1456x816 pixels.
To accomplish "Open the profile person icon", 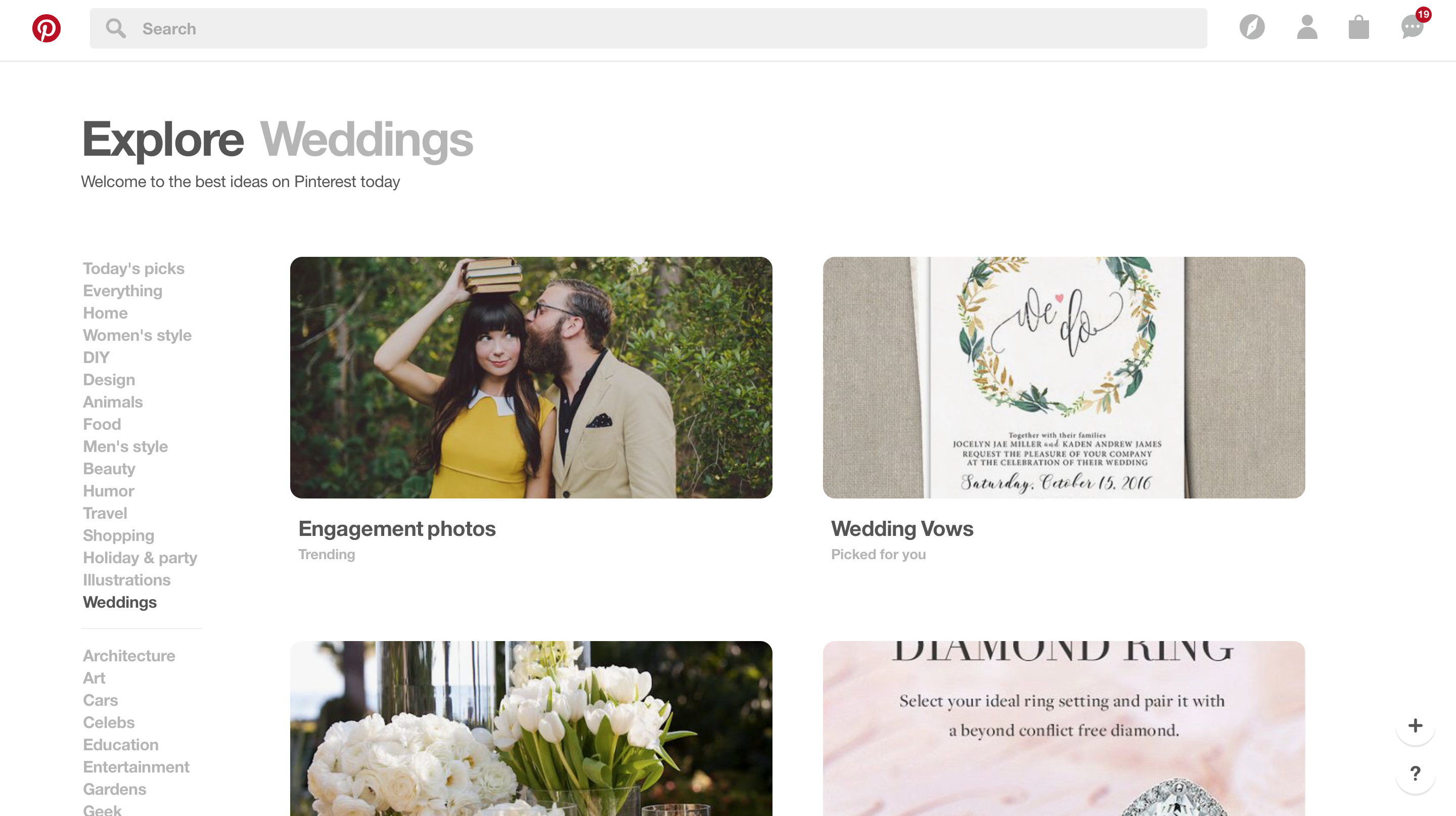I will click(1307, 27).
